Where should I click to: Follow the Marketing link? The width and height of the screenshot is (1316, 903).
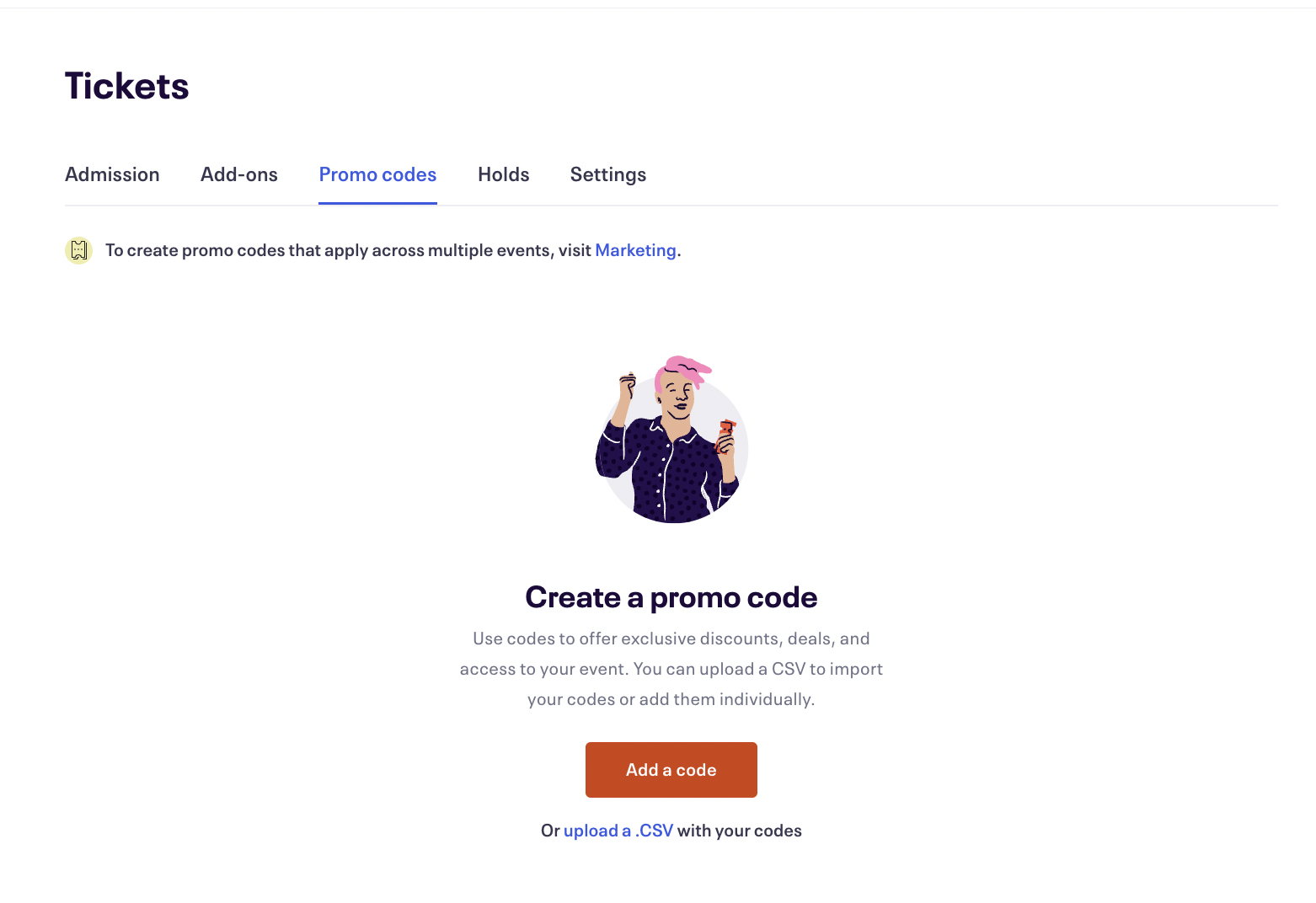click(635, 250)
